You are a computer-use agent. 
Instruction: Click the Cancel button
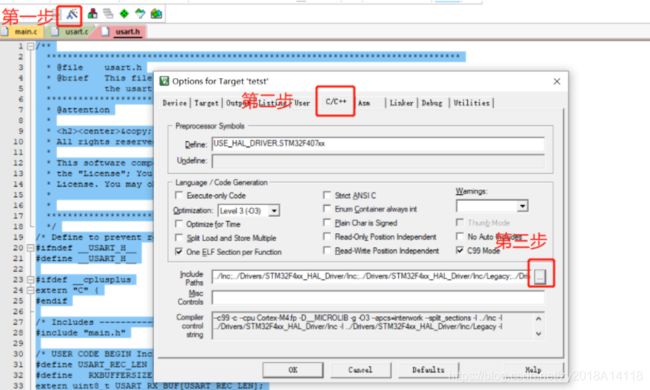pyautogui.click(x=360, y=370)
